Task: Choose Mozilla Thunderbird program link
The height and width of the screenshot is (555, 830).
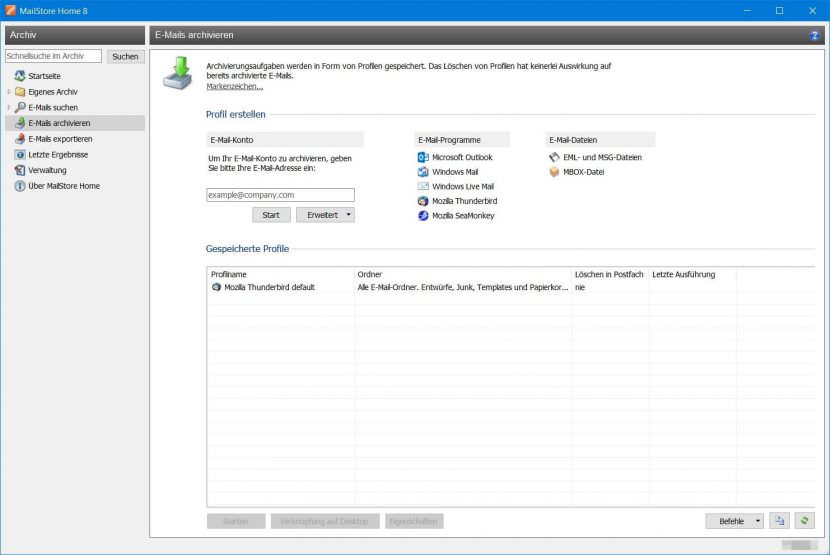Action: [464, 201]
